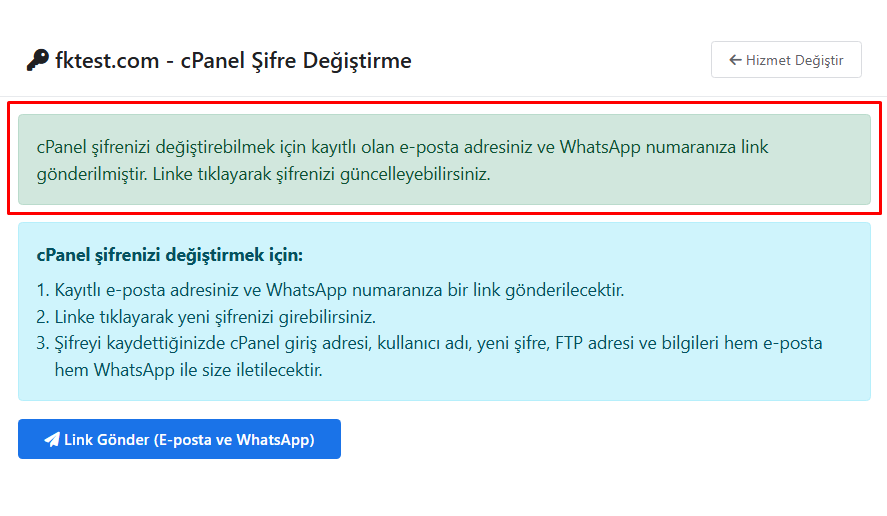
Task: Click heading 'cPanel şifrenizi değiştirmek için:'
Action: click(x=169, y=255)
